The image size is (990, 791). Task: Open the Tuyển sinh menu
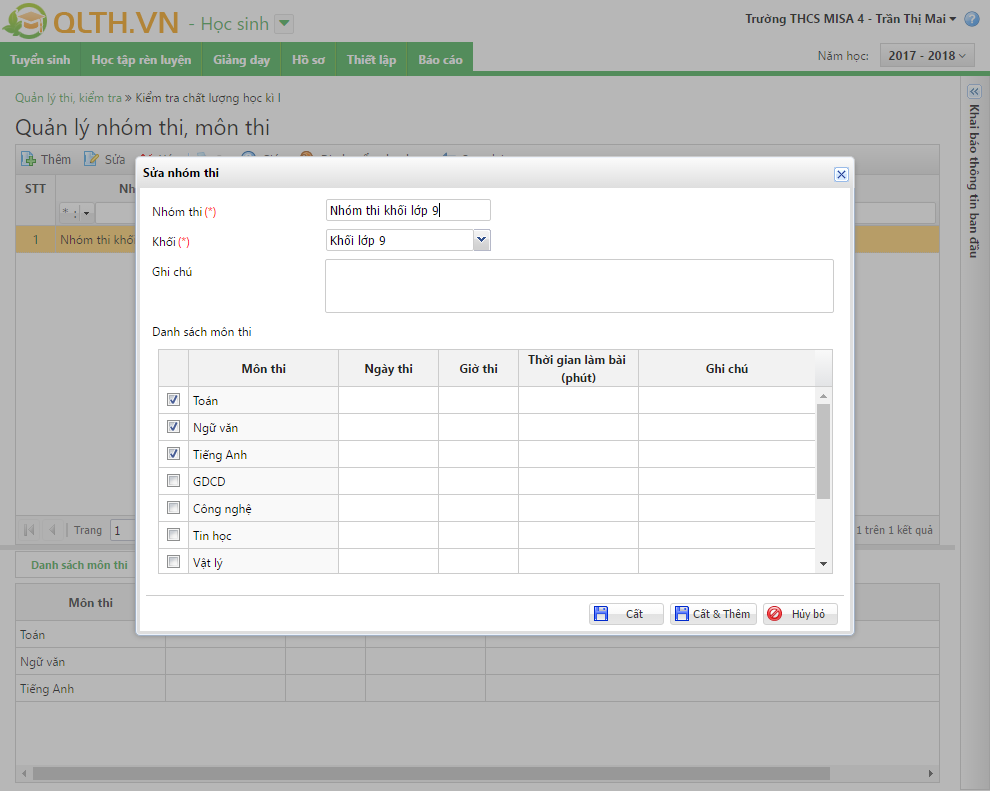[40, 59]
